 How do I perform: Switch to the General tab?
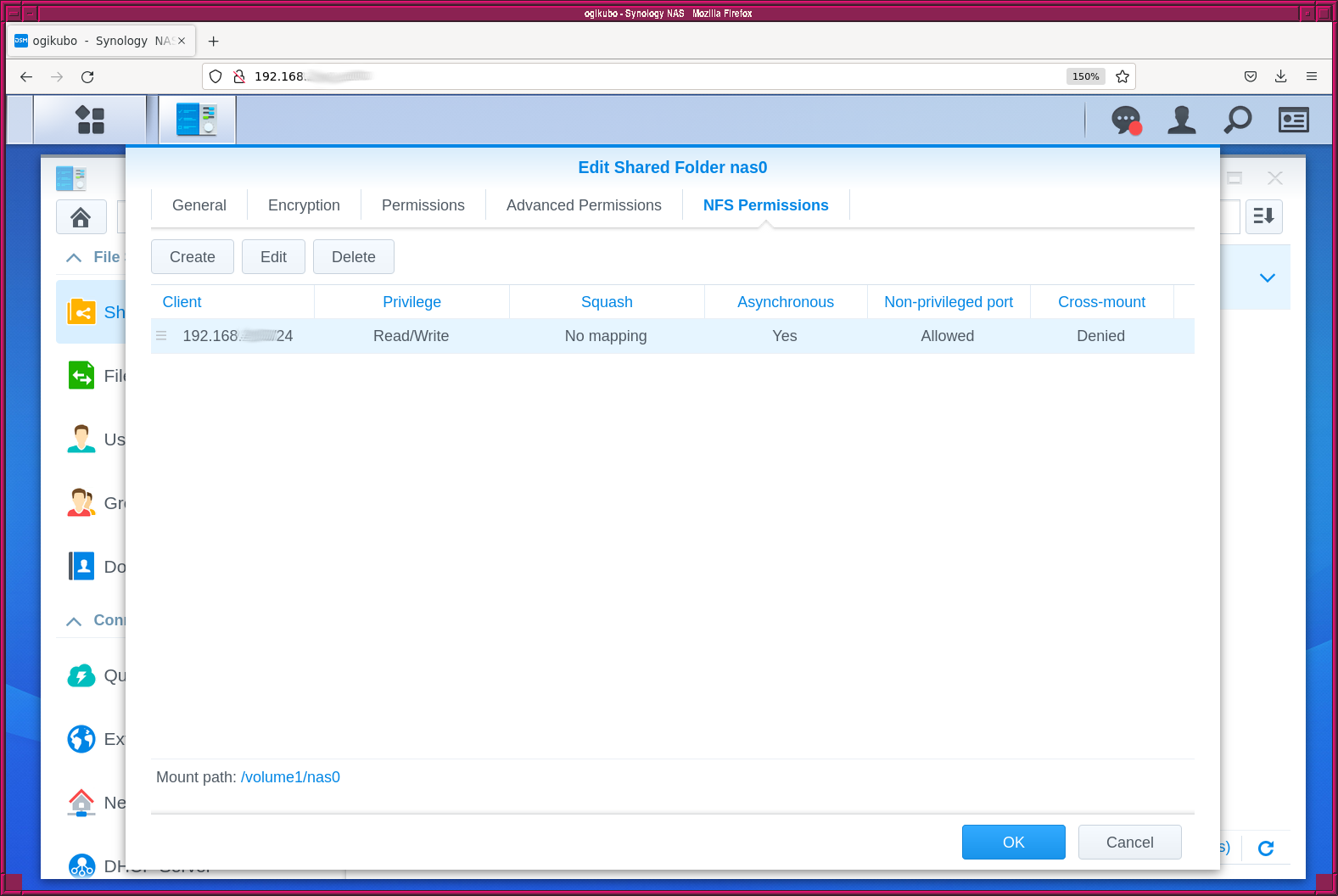[x=199, y=205]
